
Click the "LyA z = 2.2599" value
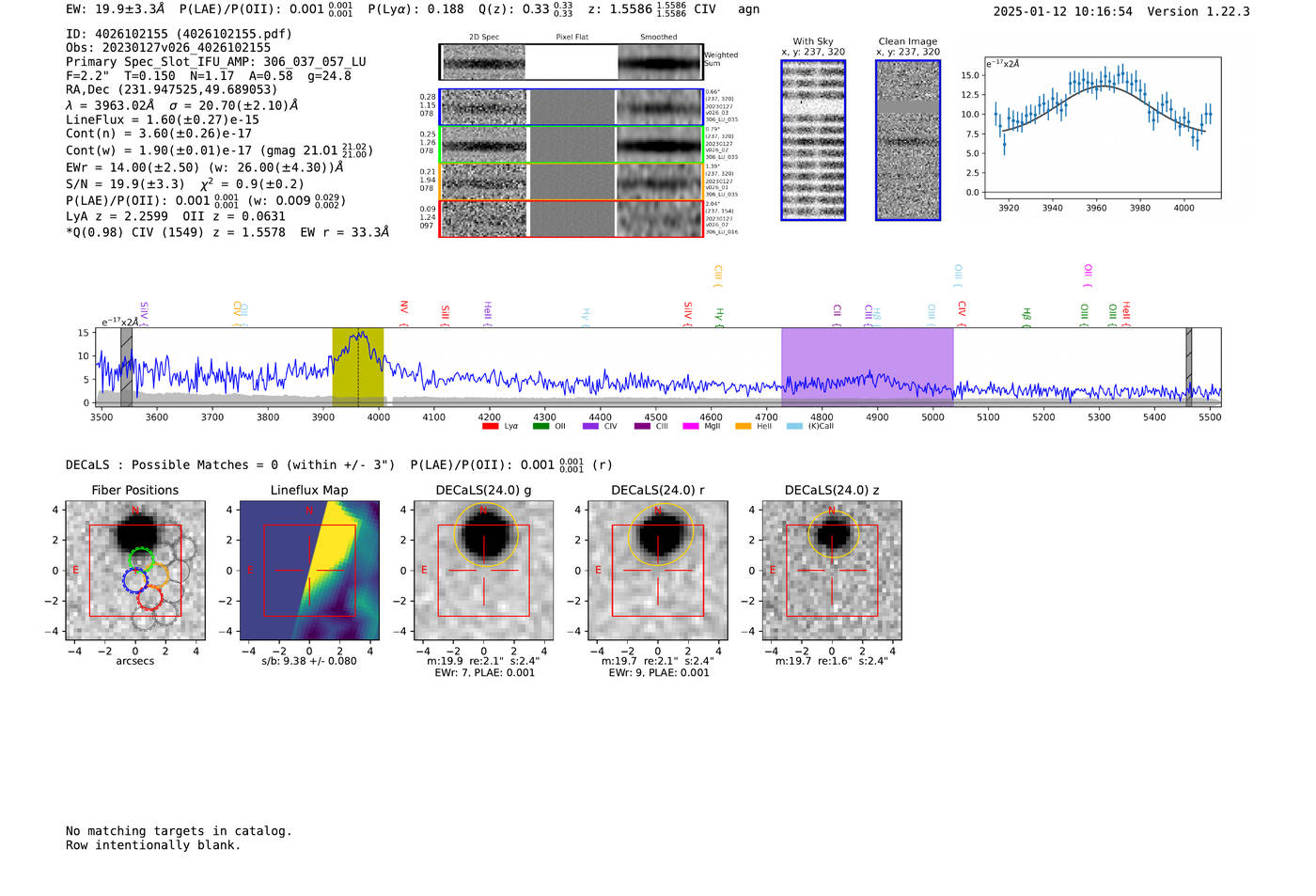[x=117, y=216]
